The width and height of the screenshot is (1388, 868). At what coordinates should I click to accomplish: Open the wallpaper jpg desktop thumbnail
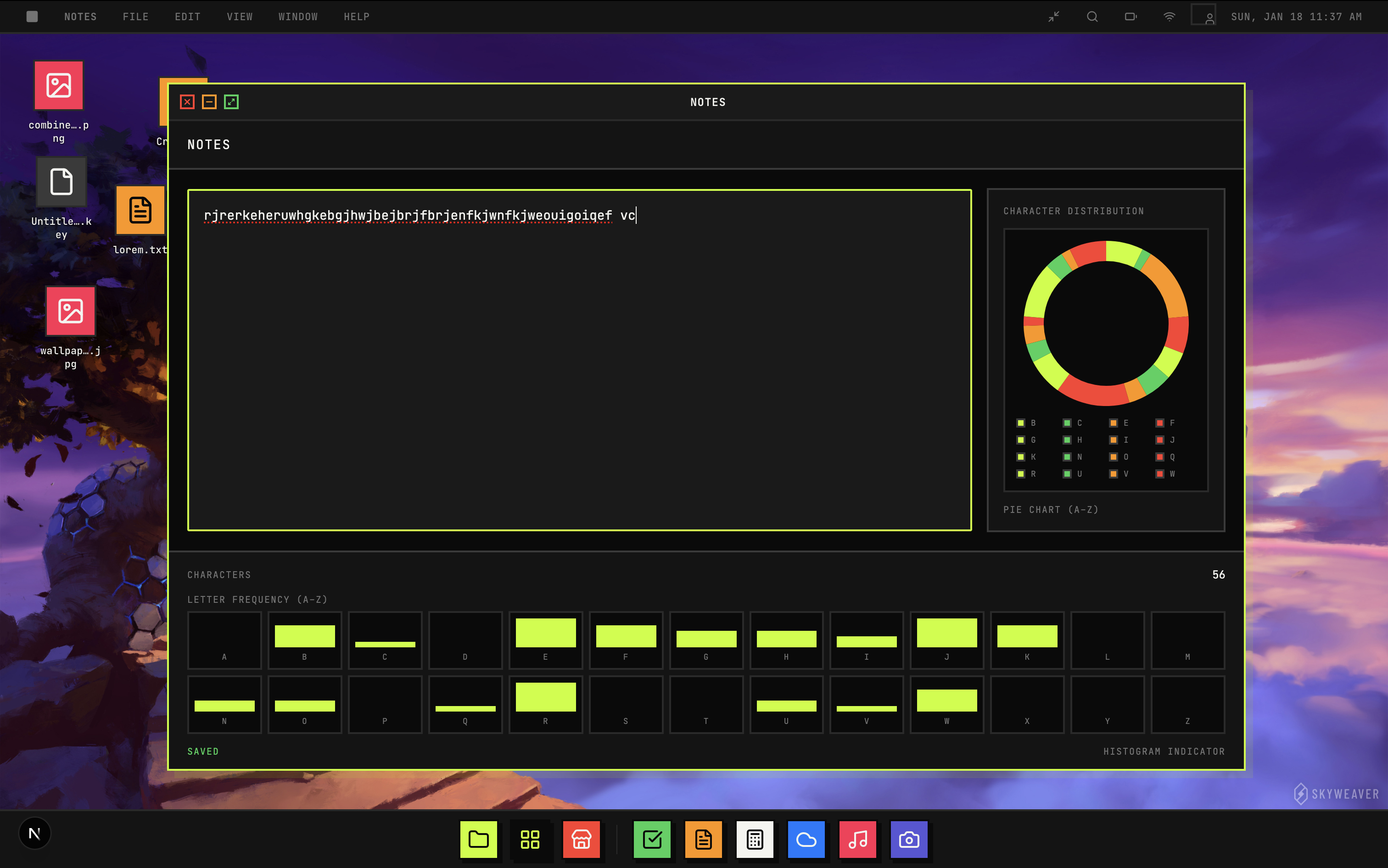click(x=71, y=311)
